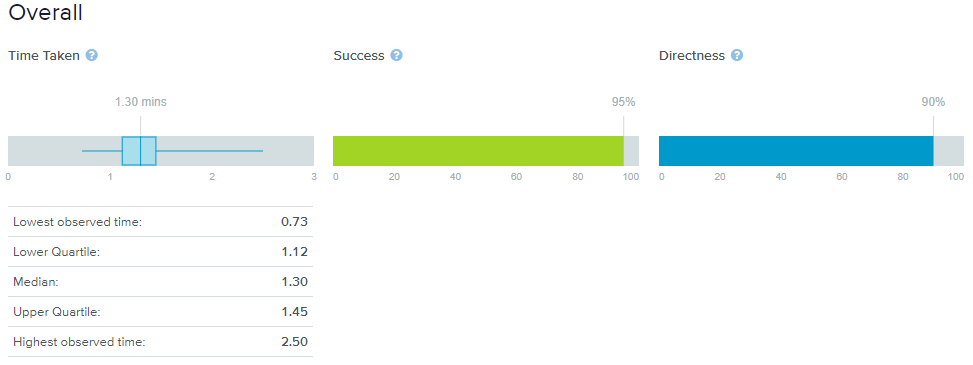973x365 pixels.
Task: Select the Overall heading
Action: pyautogui.click(x=45, y=12)
